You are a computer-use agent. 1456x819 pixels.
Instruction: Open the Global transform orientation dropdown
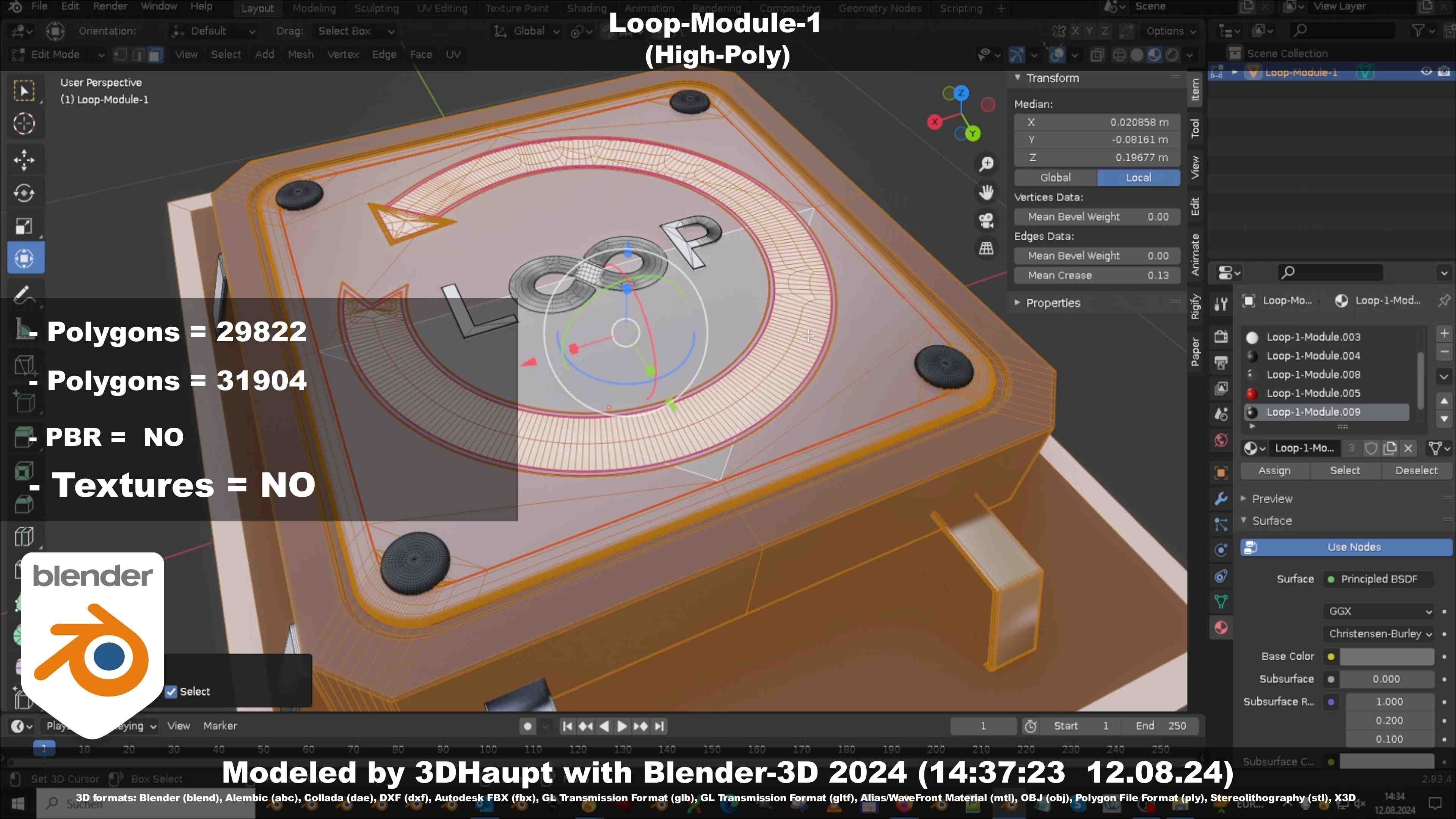click(527, 31)
